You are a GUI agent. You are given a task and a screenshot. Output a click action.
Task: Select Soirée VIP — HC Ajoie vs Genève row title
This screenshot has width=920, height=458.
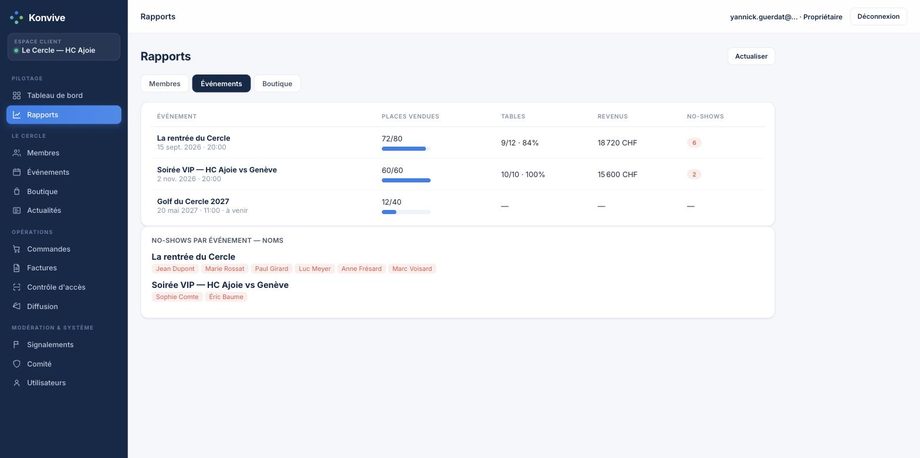point(217,170)
